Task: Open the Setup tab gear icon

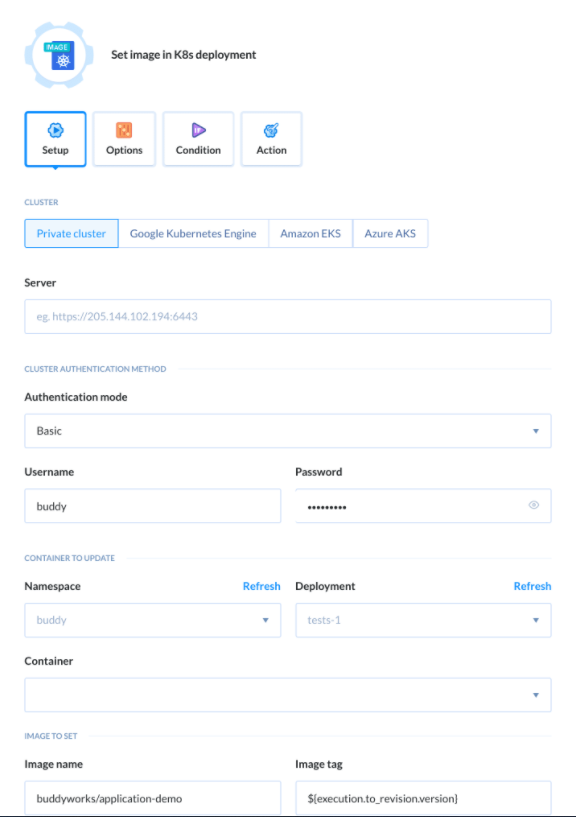Action: pyautogui.click(x=55, y=130)
